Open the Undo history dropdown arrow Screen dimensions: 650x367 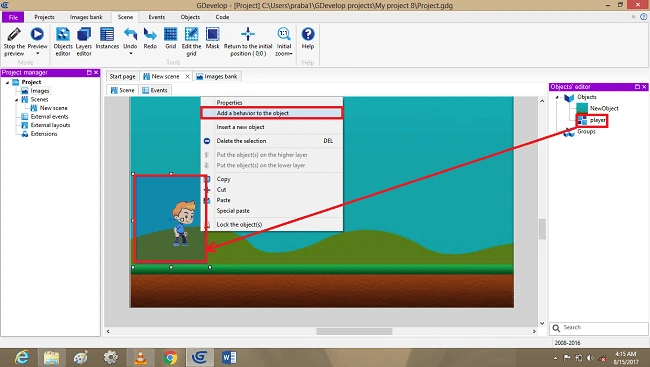pyautogui.click(x=130, y=53)
